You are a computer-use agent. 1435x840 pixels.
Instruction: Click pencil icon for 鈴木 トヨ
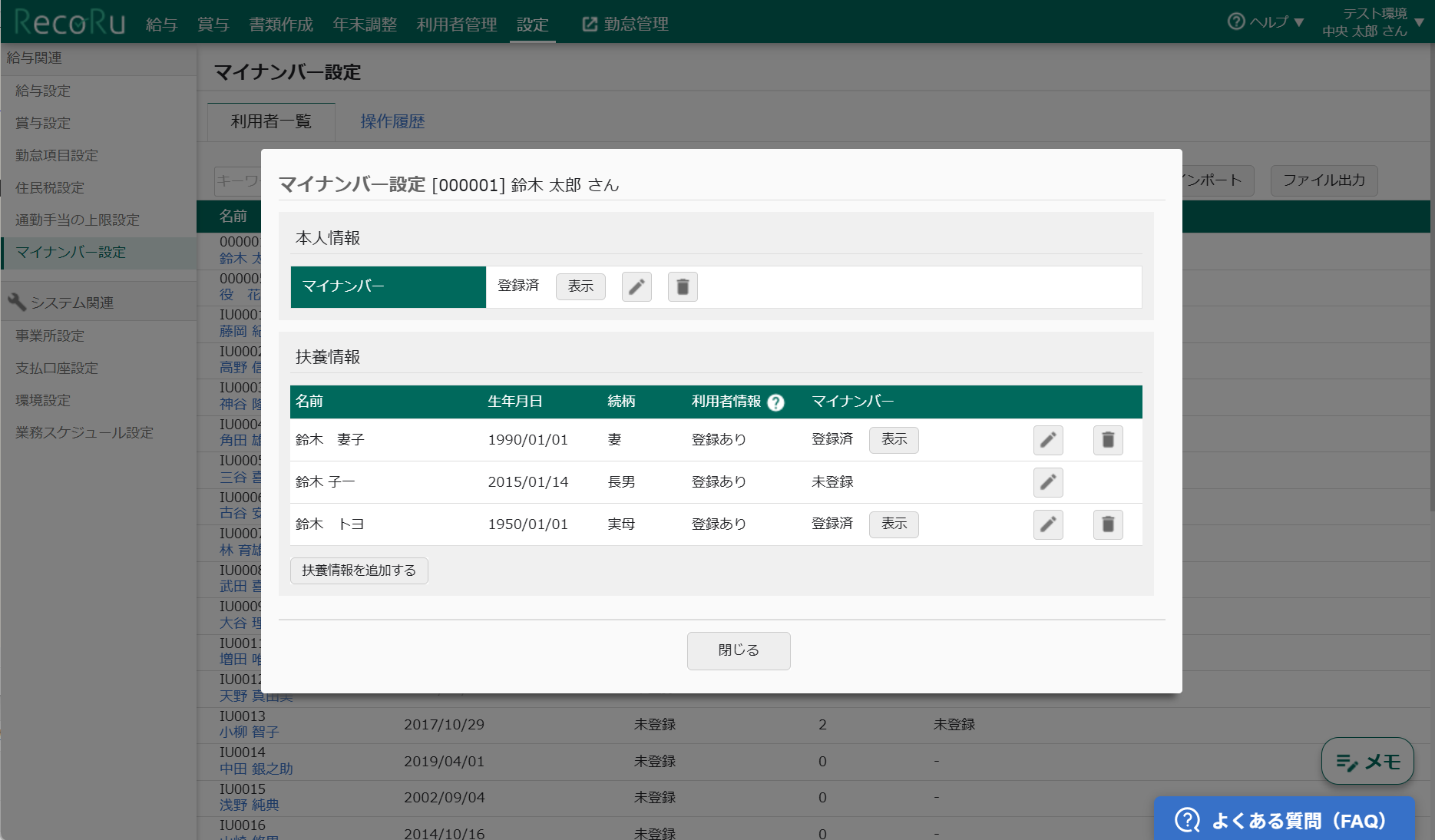(x=1048, y=524)
